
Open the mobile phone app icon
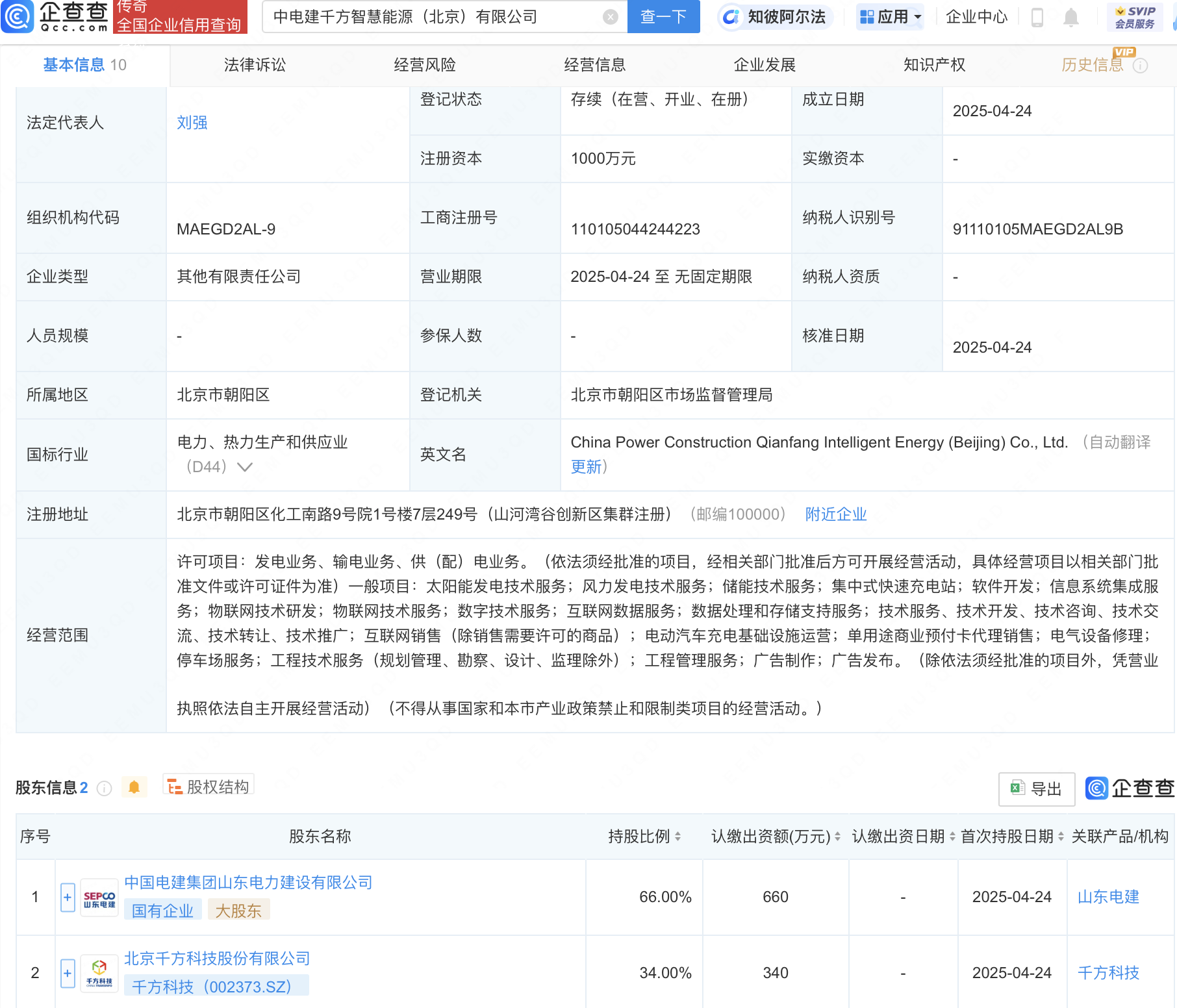click(x=1037, y=18)
